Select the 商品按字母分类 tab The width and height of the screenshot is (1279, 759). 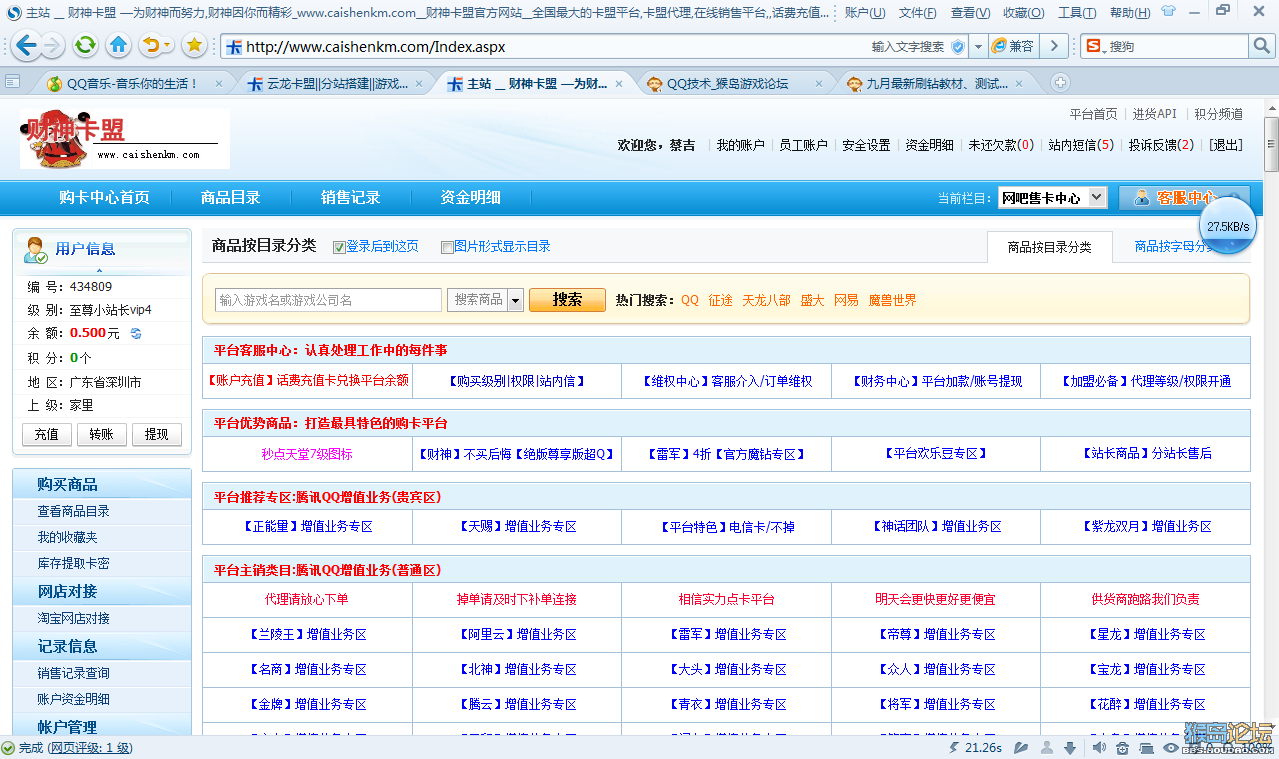[1175, 247]
